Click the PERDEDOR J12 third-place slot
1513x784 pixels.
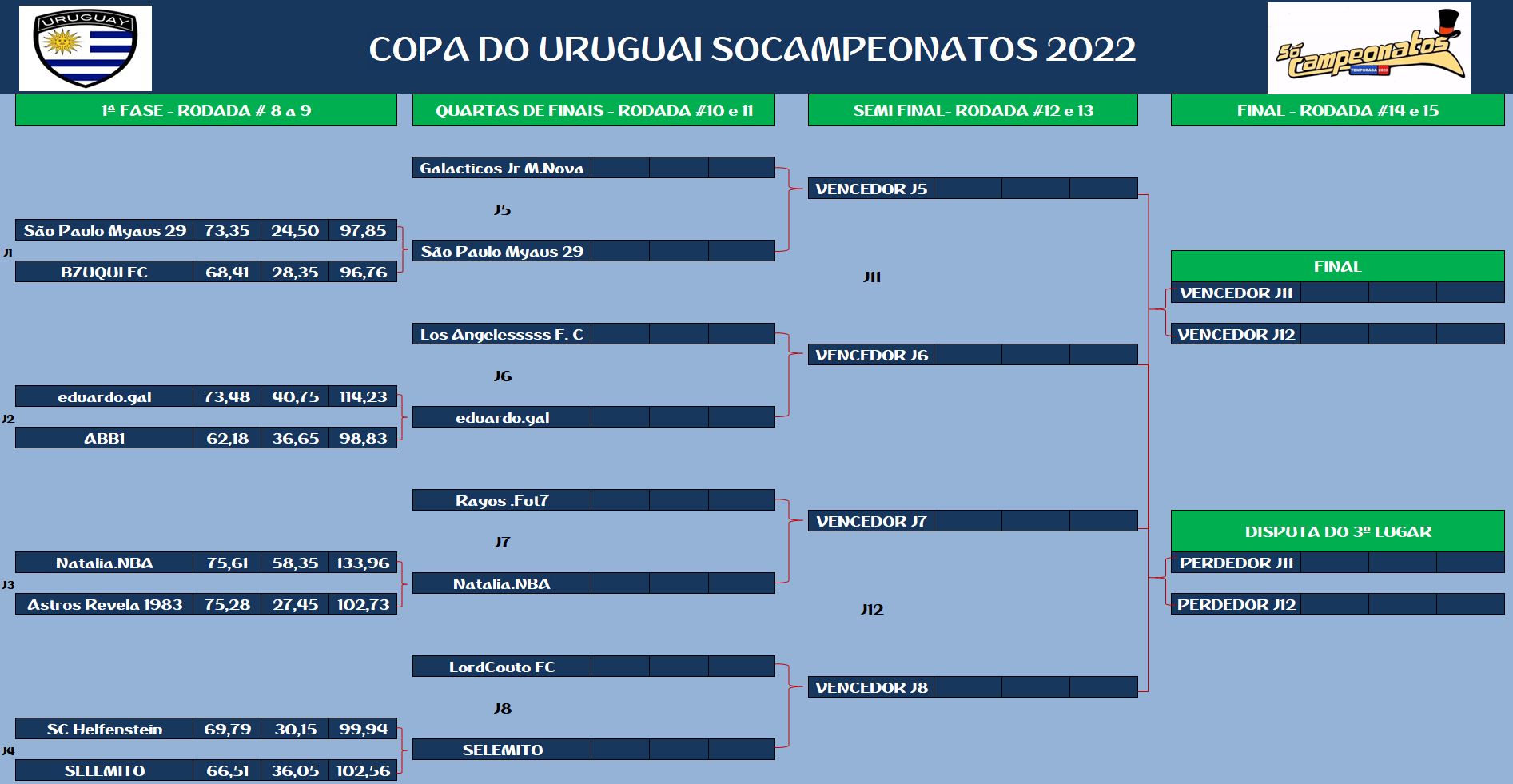pos(1236,604)
